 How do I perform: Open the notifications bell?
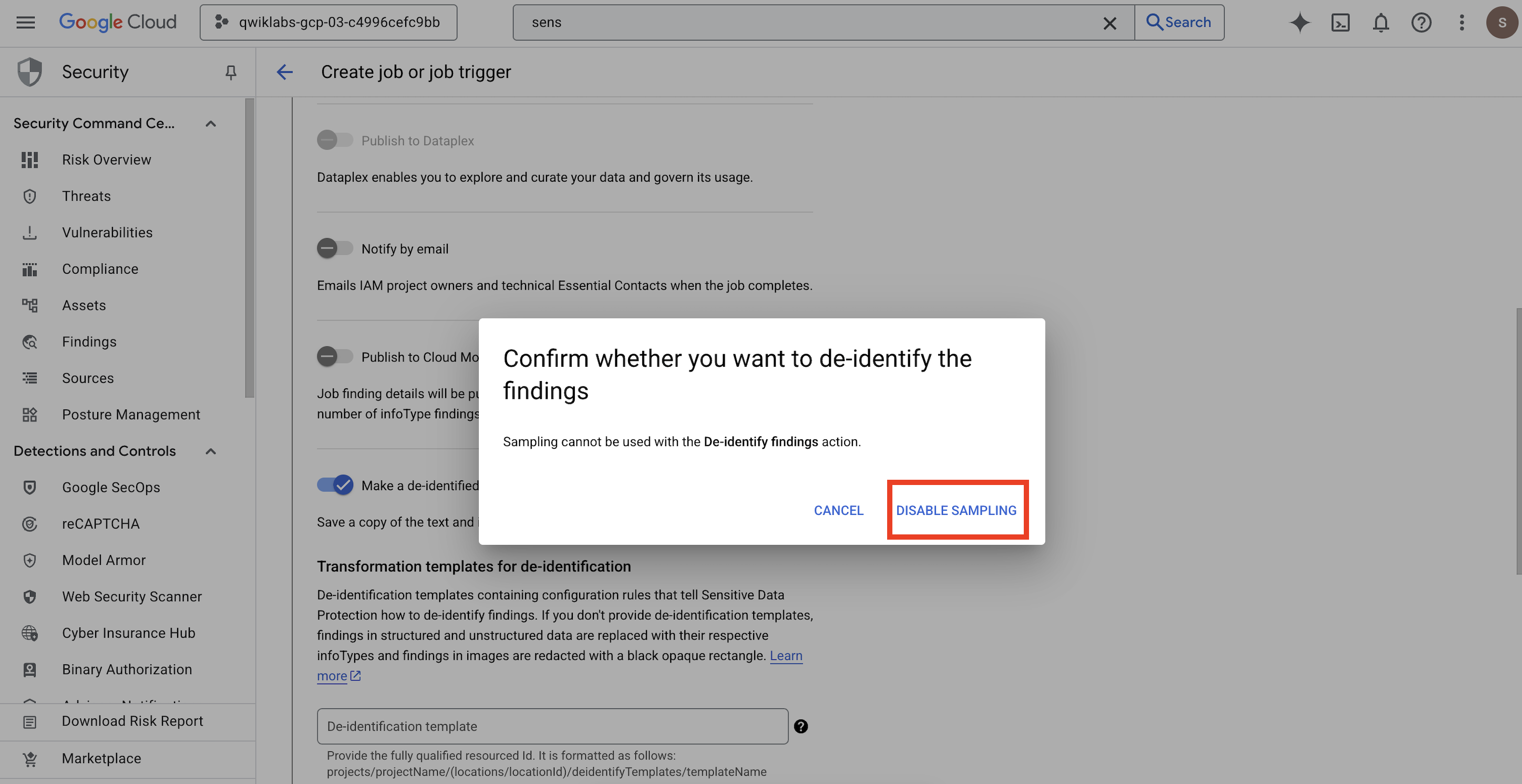(x=1381, y=23)
